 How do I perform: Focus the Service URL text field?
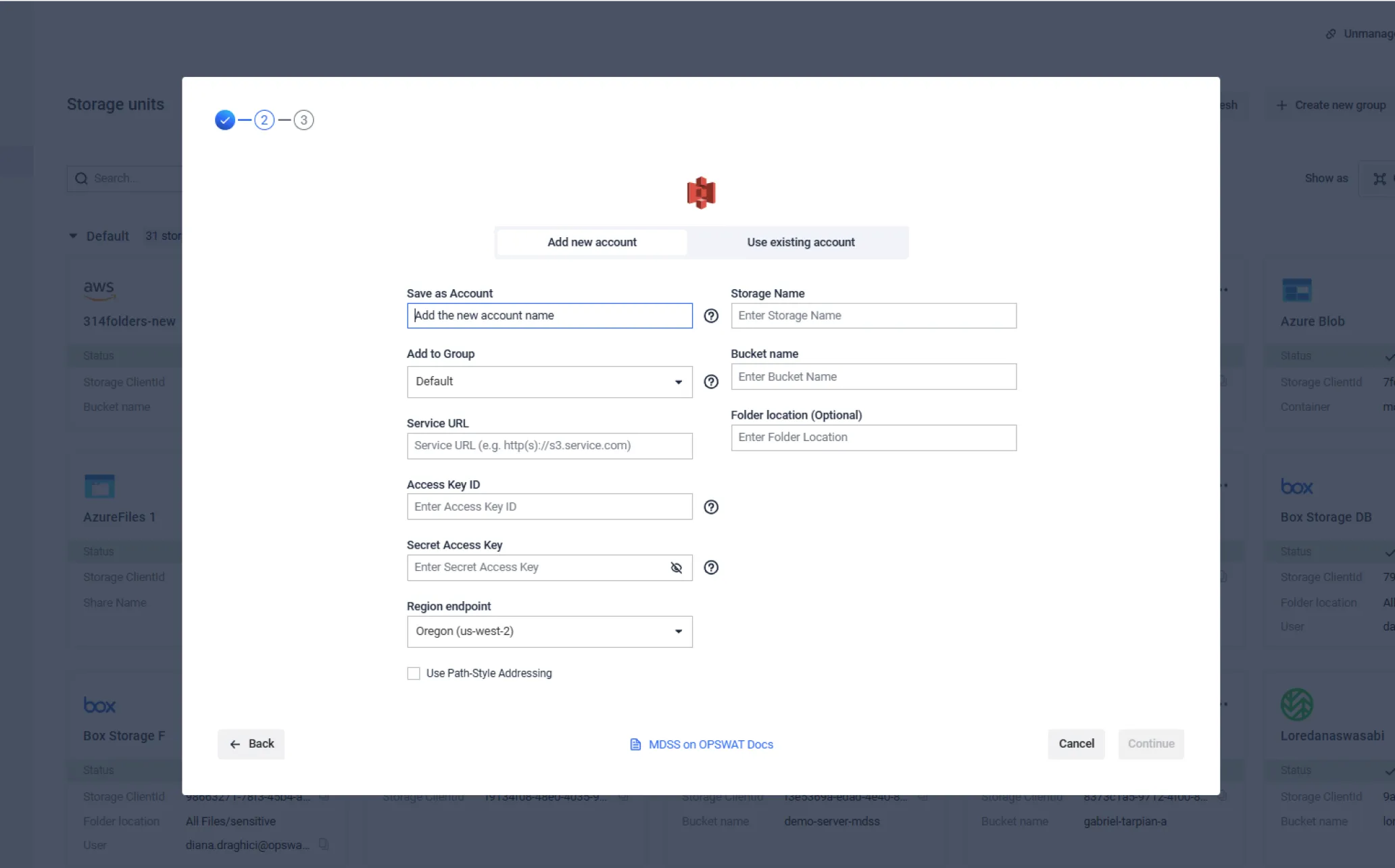click(549, 446)
